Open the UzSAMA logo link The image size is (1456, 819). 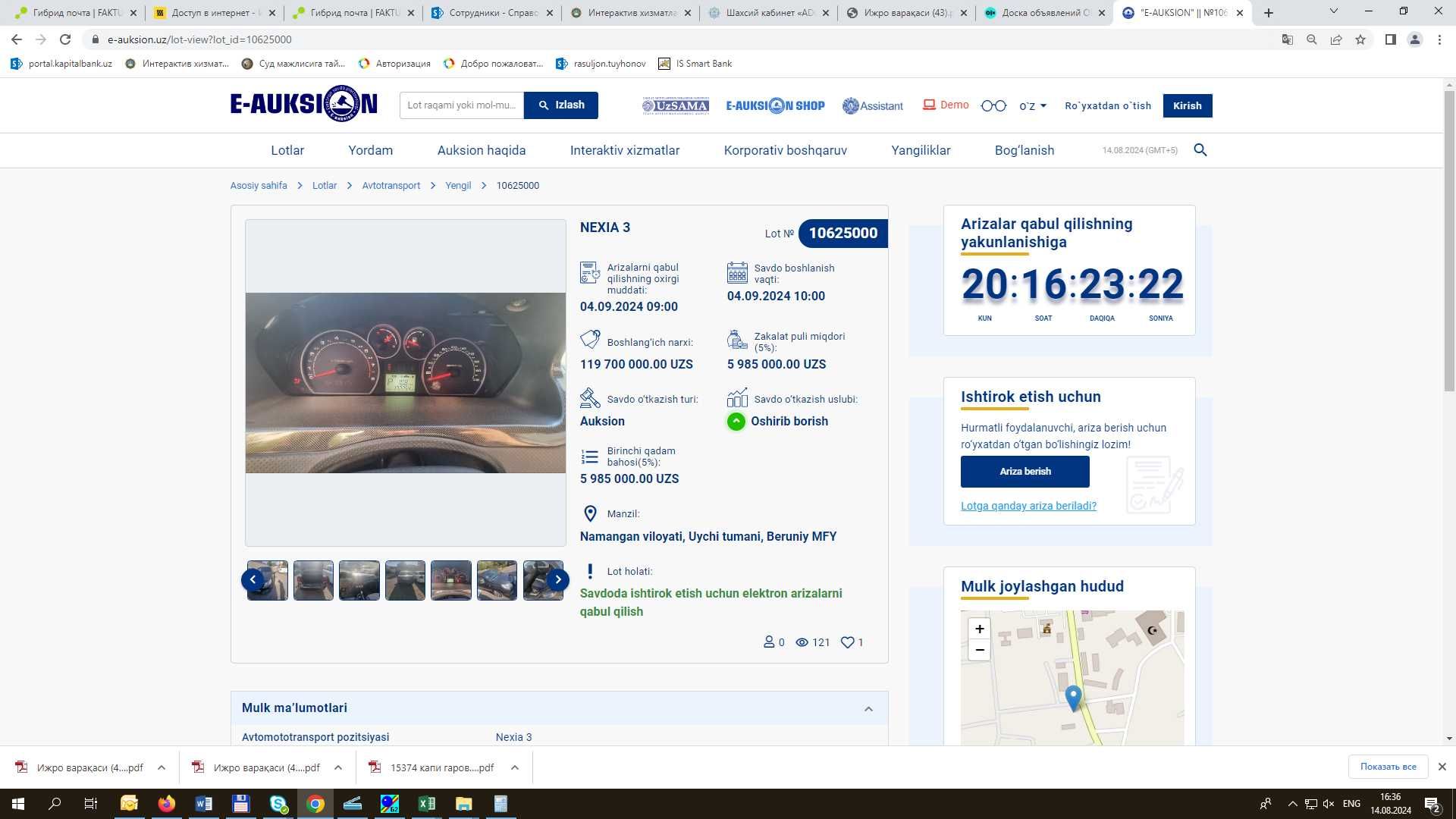click(676, 105)
